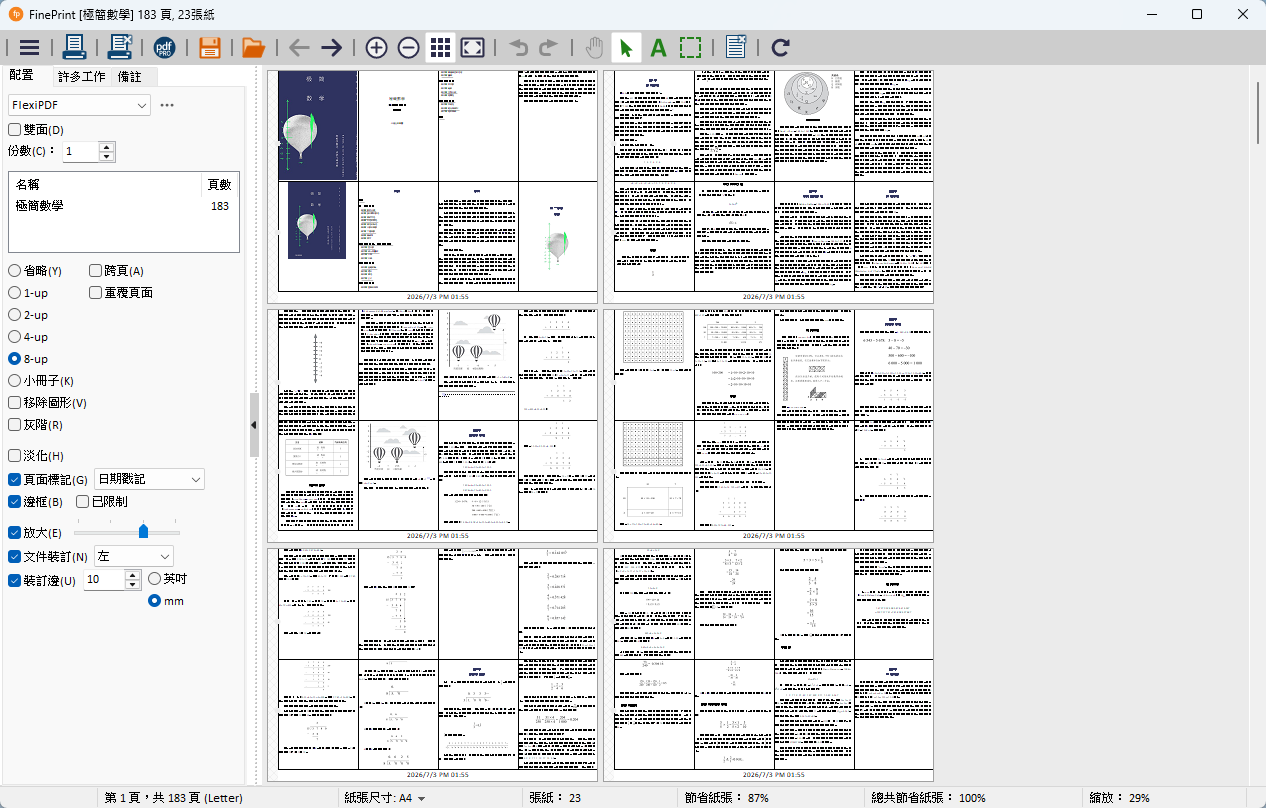Collapse the left panel with the arrow handle
The height and width of the screenshot is (808, 1266).
pyautogui.click(x=254, y=425)
